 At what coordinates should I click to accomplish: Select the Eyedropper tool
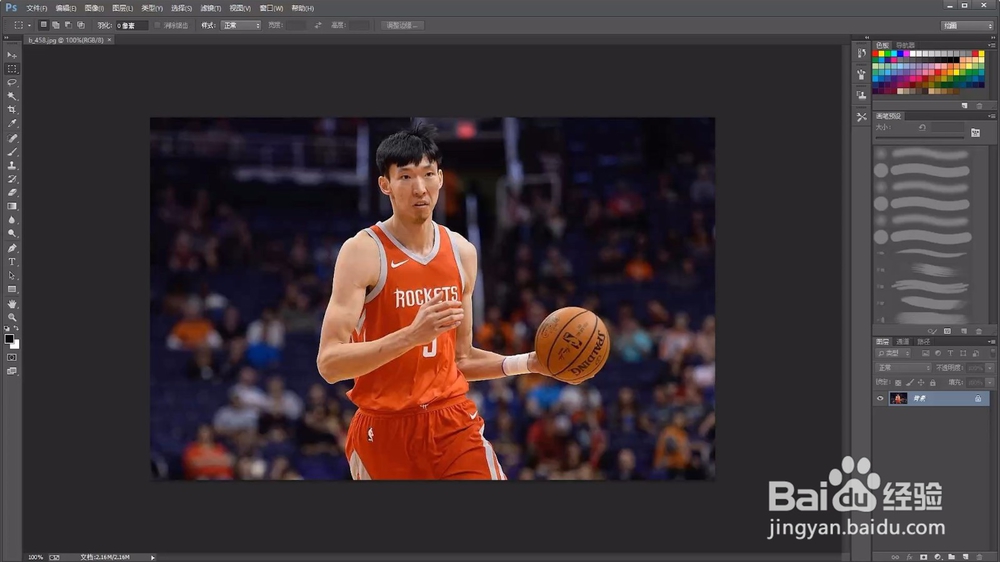tap(11, 124)
